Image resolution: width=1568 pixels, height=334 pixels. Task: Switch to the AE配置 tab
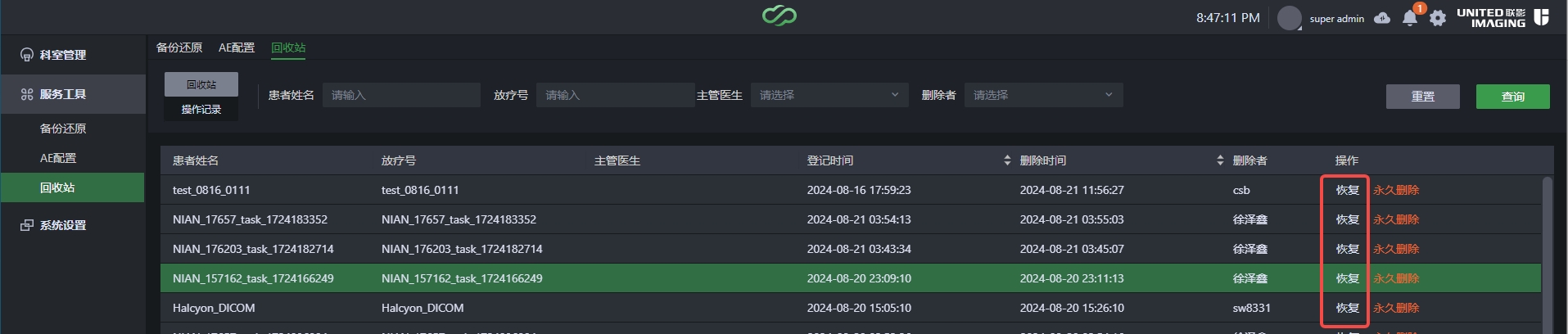[237, 47]
